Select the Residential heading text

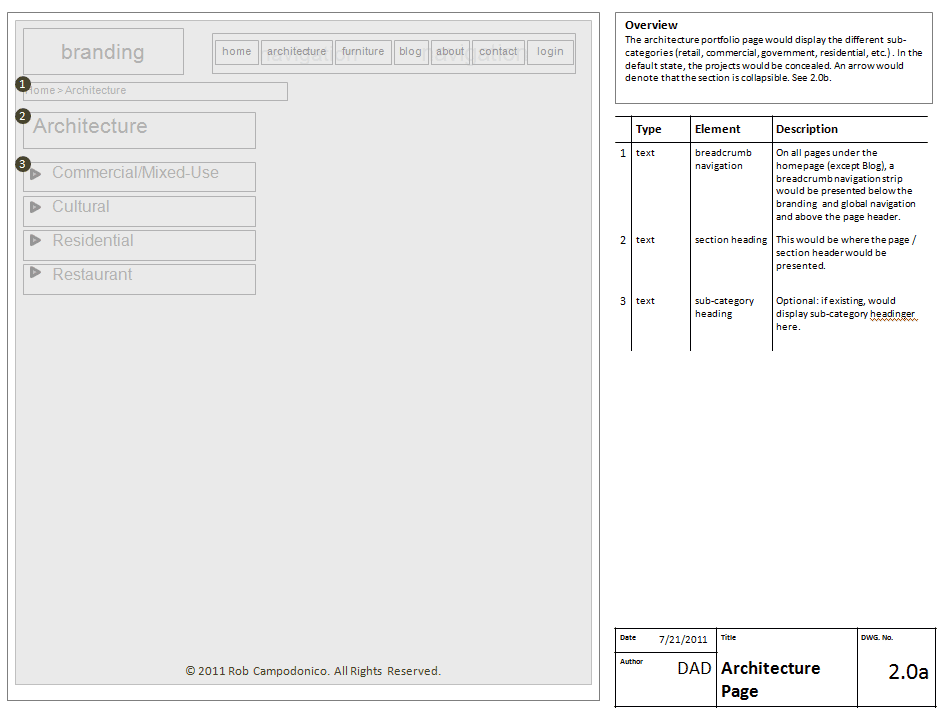(93, 240)
